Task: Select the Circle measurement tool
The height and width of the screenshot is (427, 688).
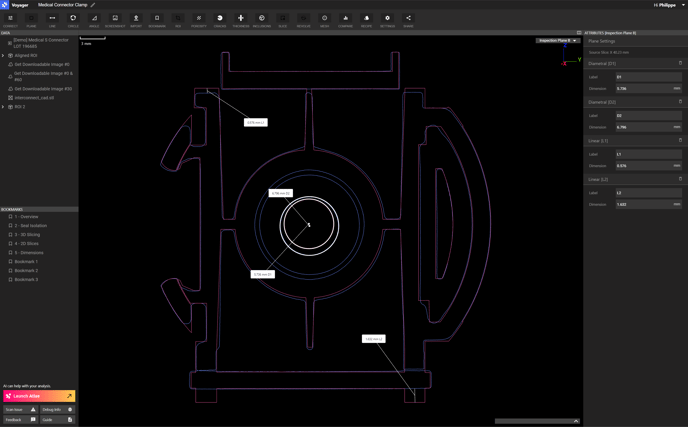Action: click(73, 20)
